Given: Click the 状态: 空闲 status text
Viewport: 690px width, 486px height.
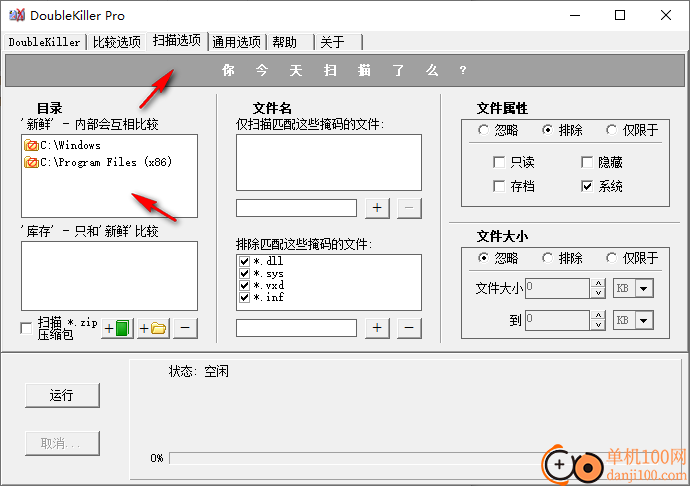Looking at the screenshot, I should pos(198,371).
